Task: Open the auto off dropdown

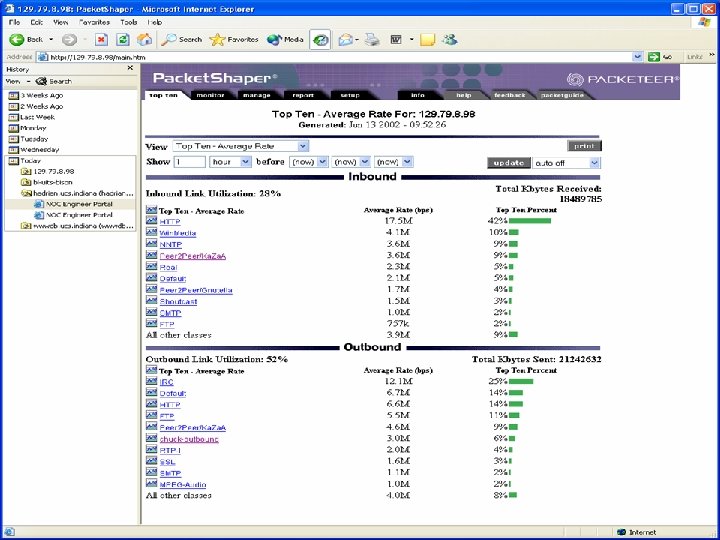Action: point(566,163)
